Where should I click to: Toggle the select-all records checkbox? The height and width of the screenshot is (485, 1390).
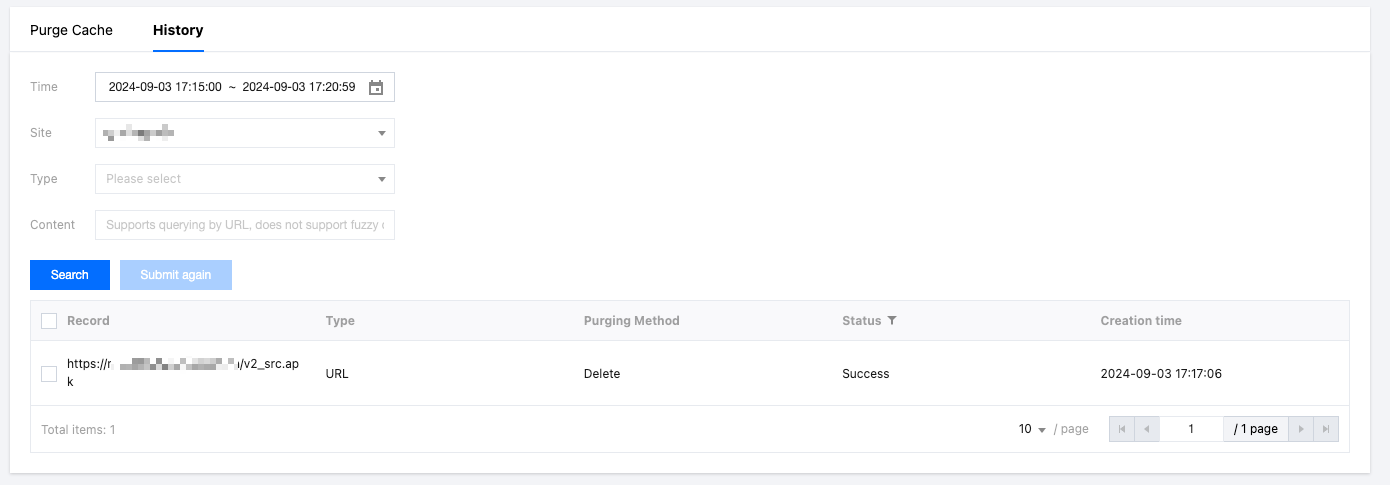pos(49,321)
